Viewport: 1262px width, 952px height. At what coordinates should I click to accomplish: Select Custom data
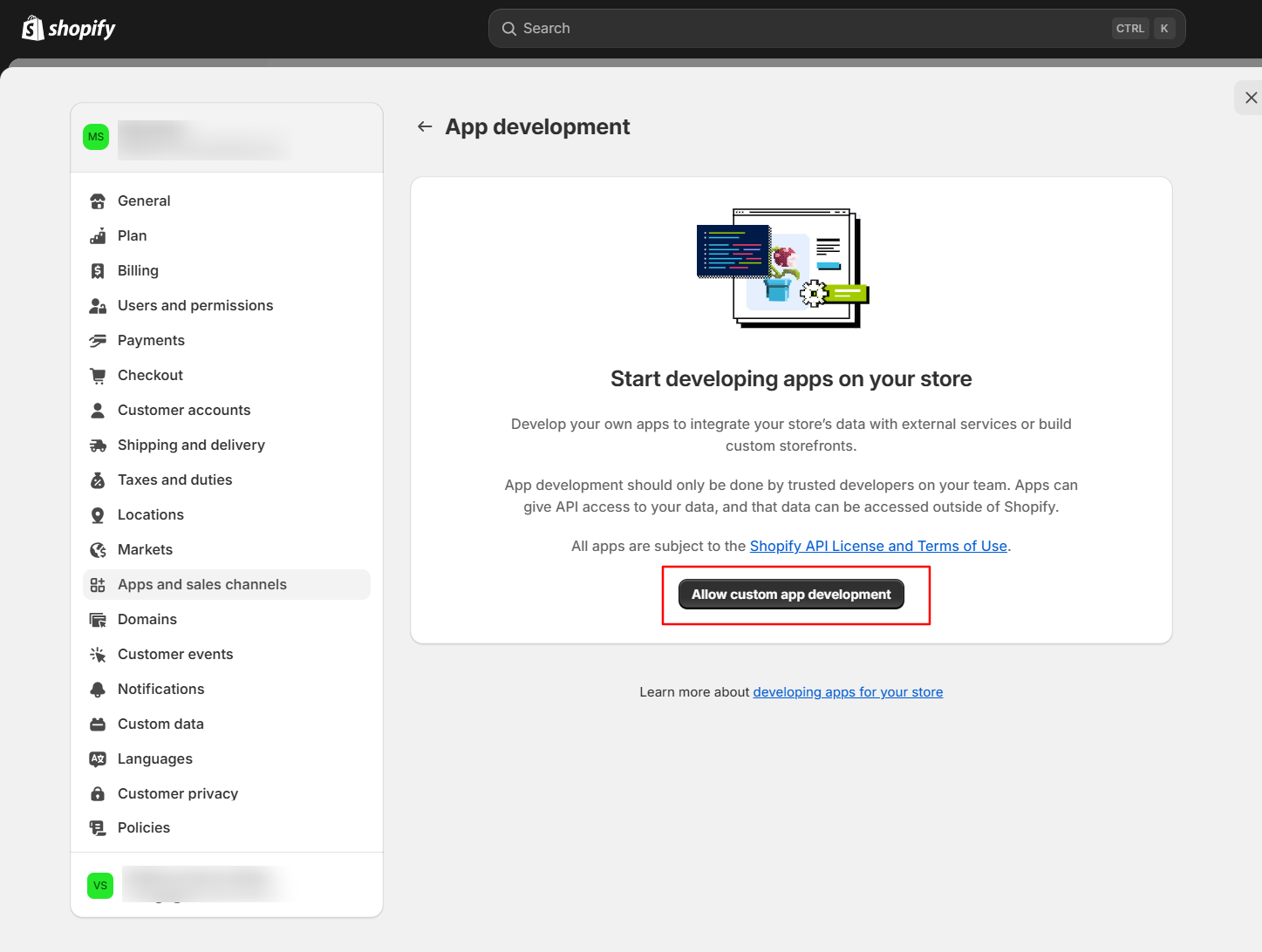tap(227, 724)
